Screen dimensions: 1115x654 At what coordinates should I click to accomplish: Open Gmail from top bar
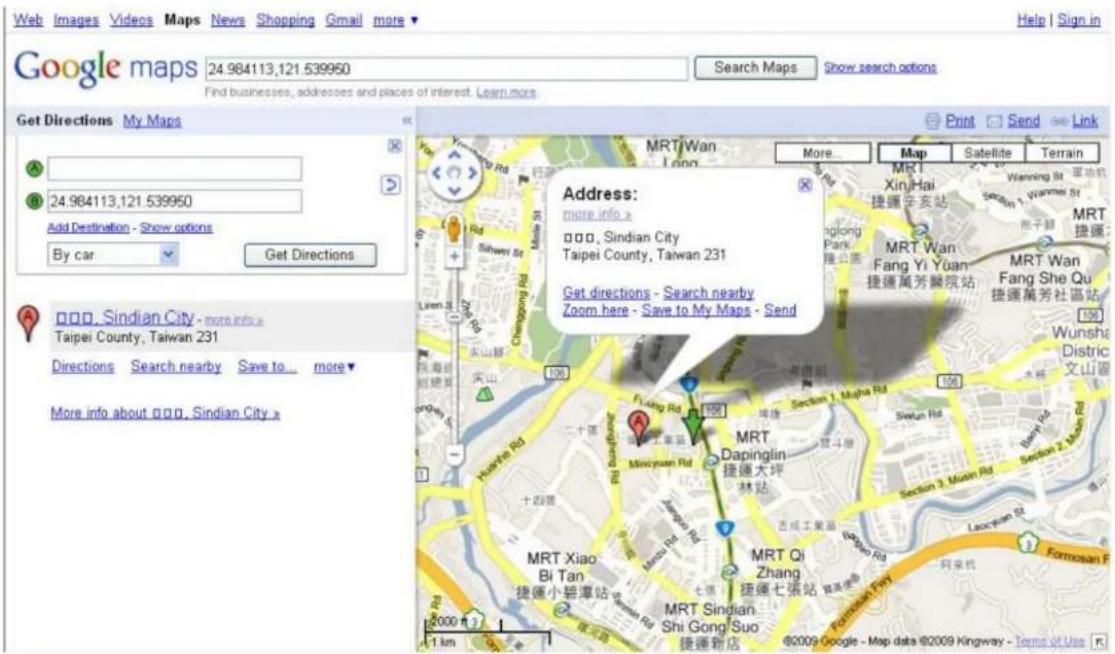tap(344, 20)
